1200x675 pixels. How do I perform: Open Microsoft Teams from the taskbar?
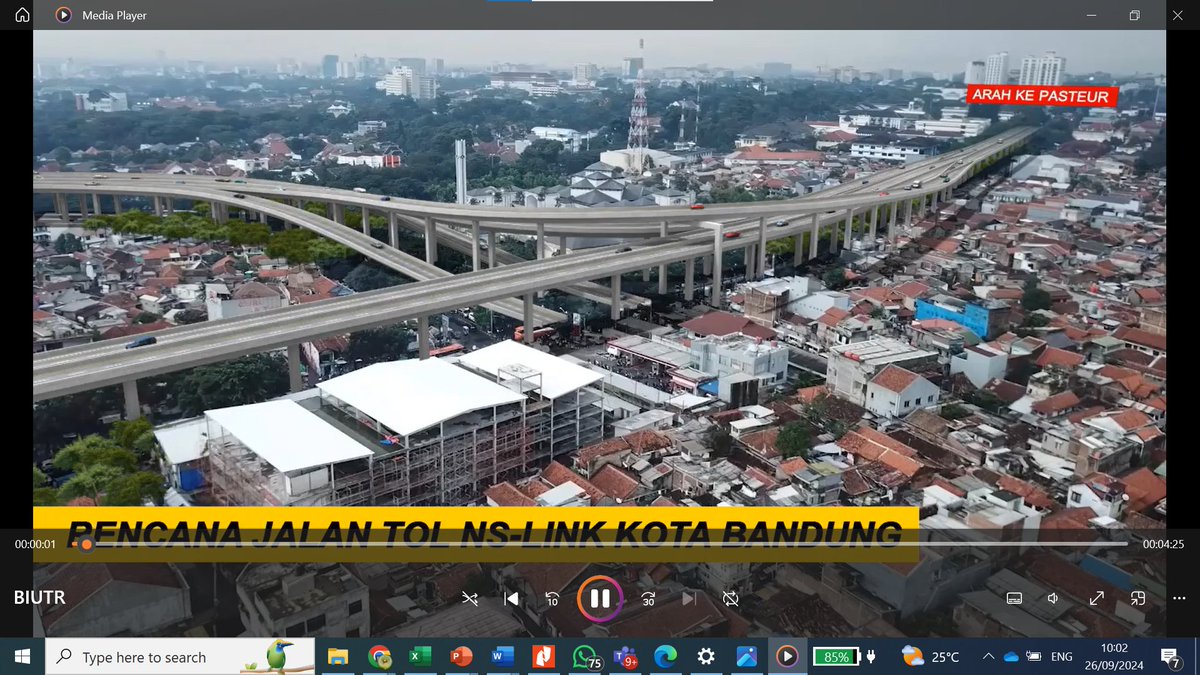626,657
